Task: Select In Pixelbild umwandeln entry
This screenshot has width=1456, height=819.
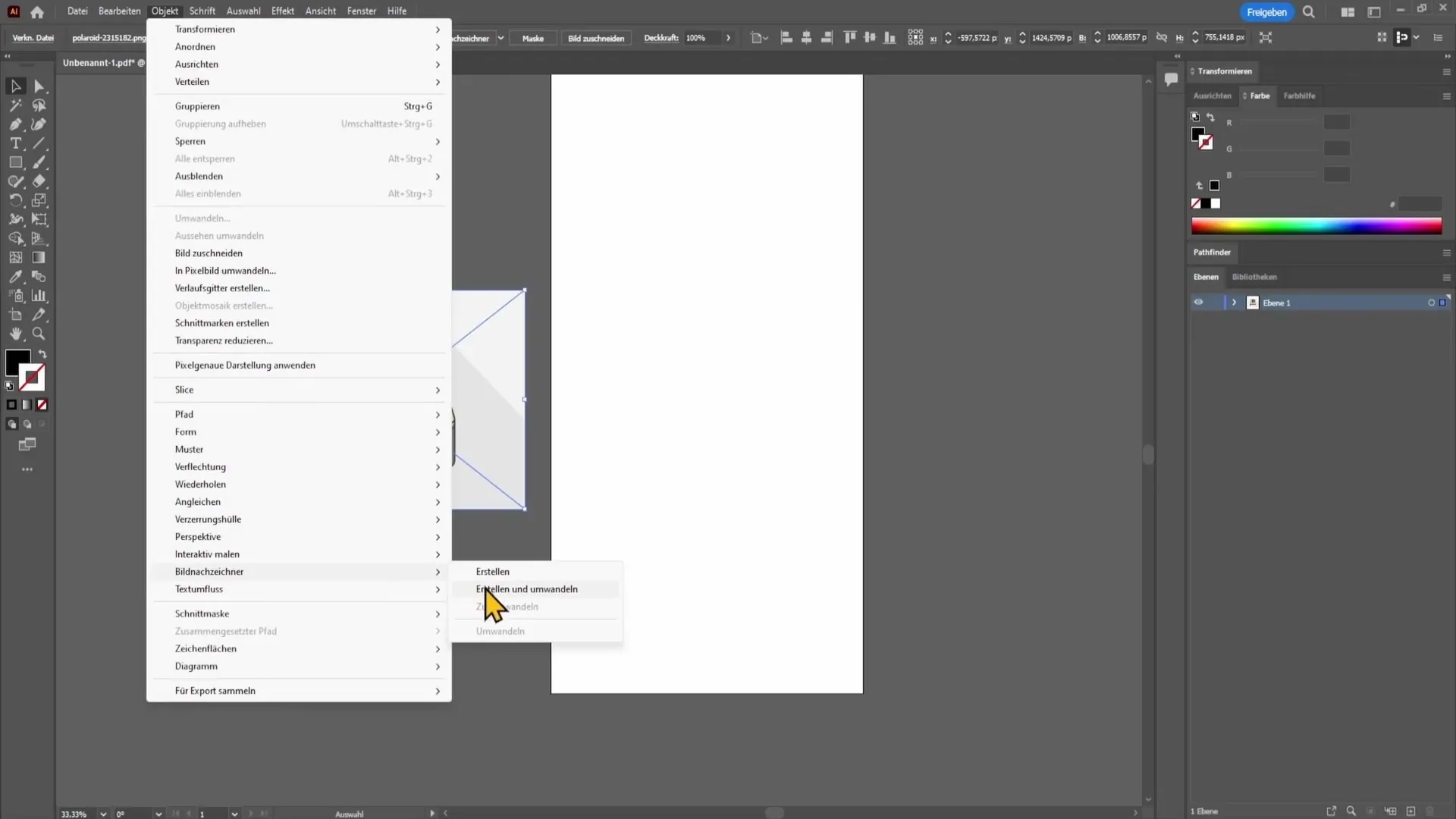Action: click(300, 271)
